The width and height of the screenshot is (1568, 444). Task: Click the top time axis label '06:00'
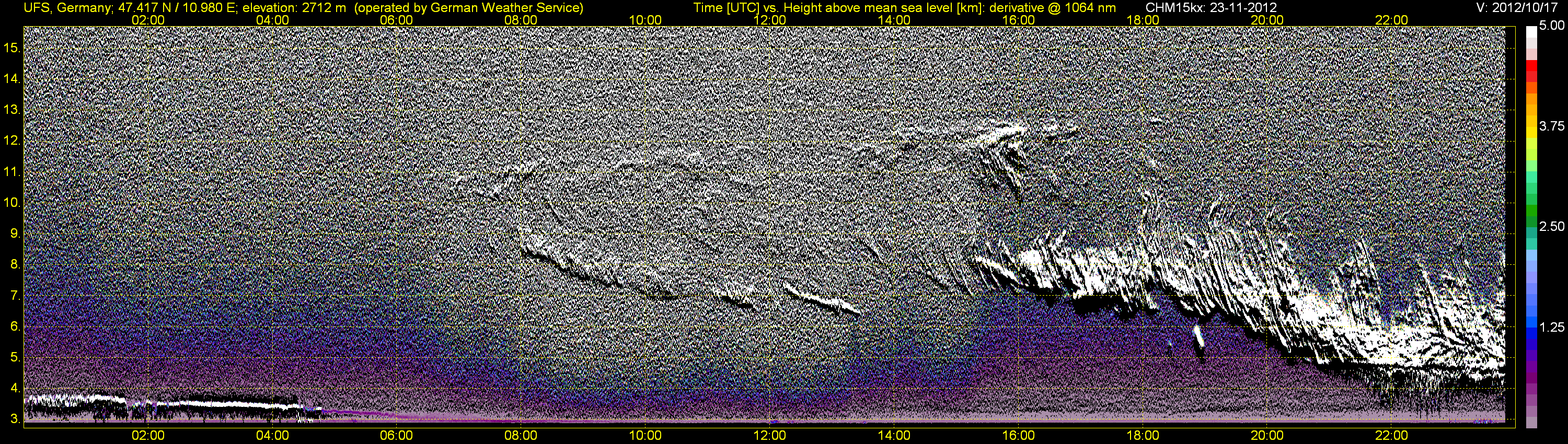coord(396,20)
